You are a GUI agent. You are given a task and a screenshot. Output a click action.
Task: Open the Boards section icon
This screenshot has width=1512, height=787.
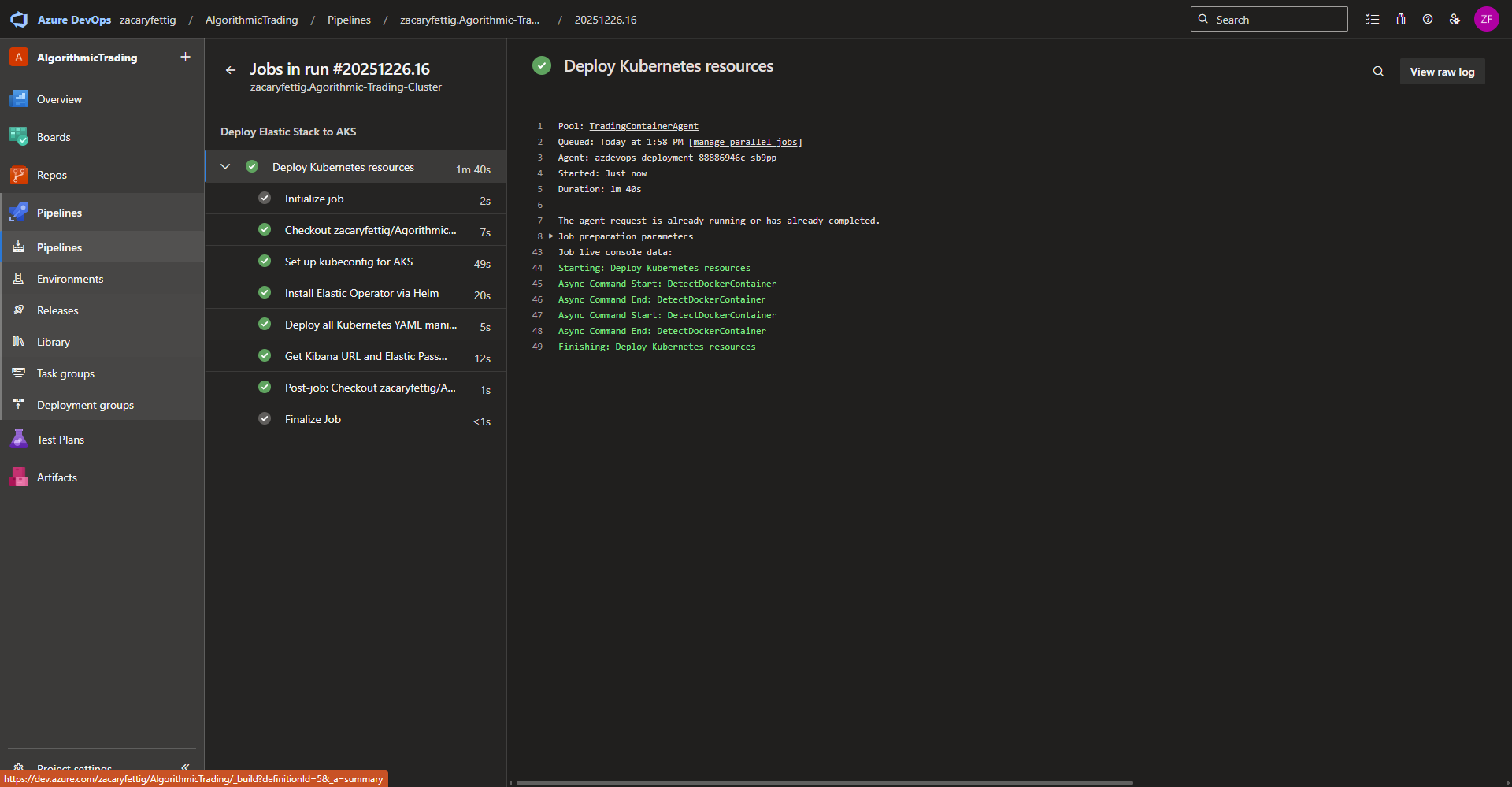[19, 137]
